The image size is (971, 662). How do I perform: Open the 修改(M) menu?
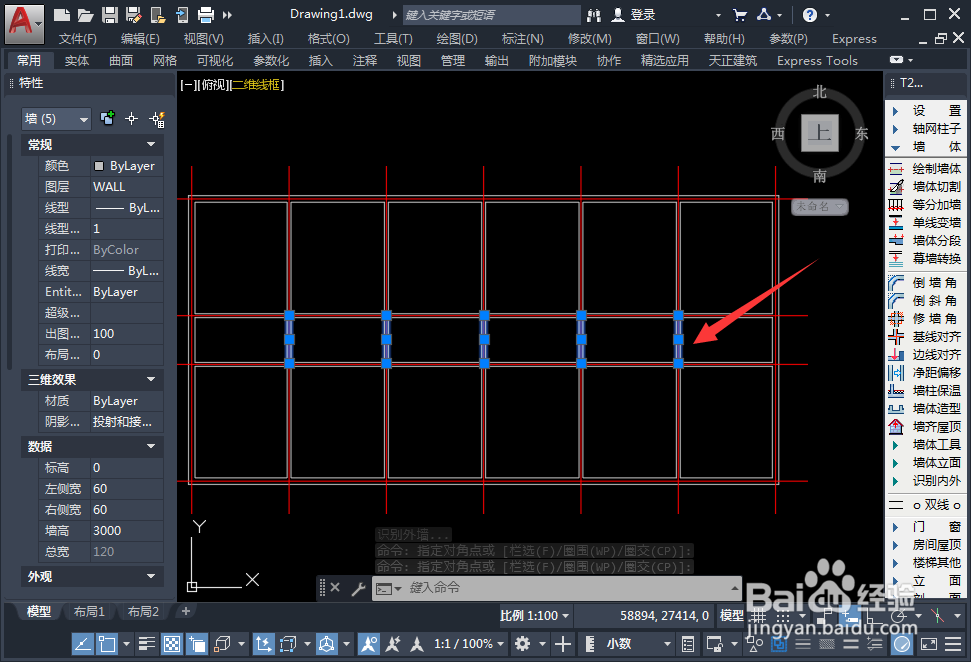[590, 39]
